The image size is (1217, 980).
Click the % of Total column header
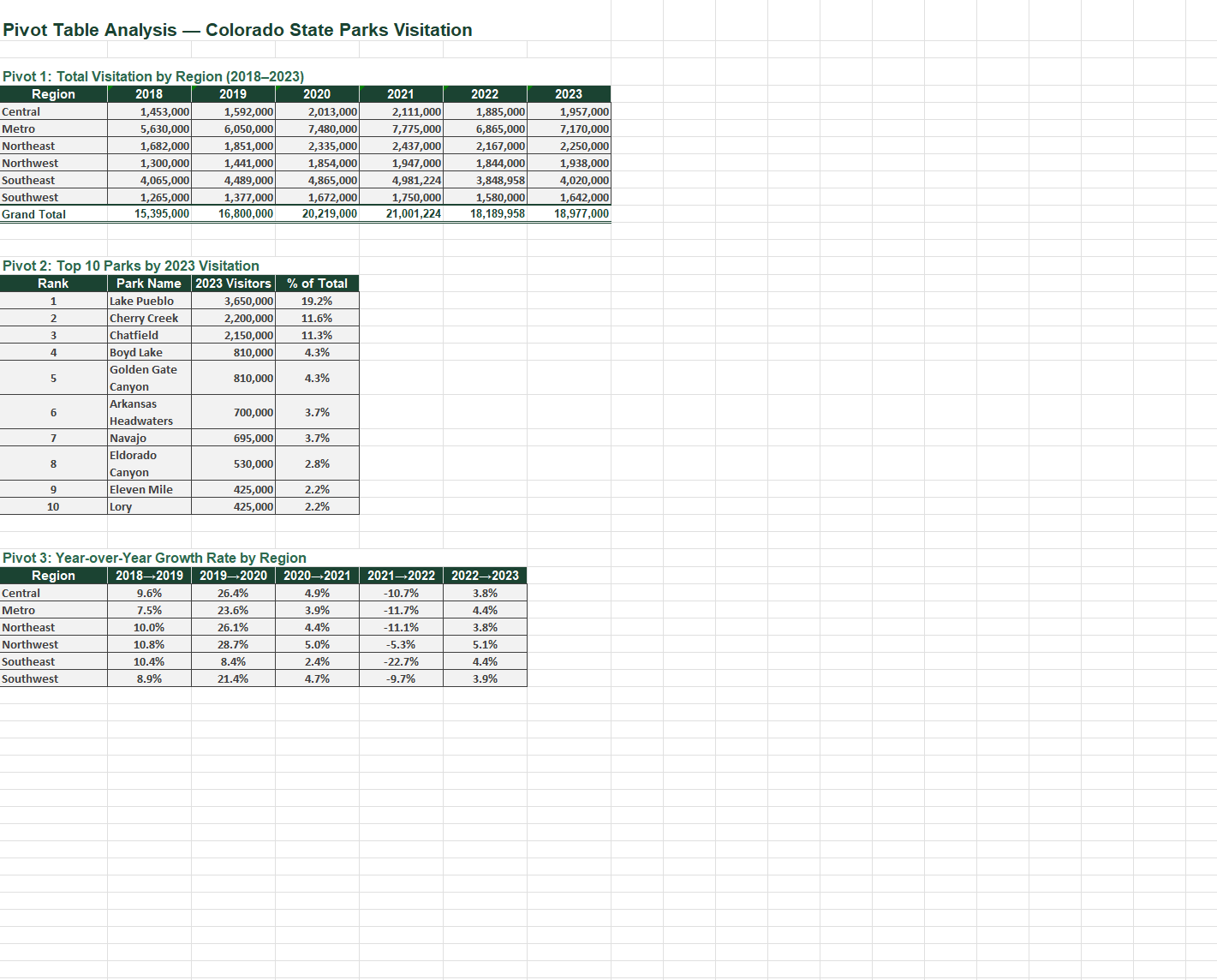pyautogui.click(x=317, y=284)
